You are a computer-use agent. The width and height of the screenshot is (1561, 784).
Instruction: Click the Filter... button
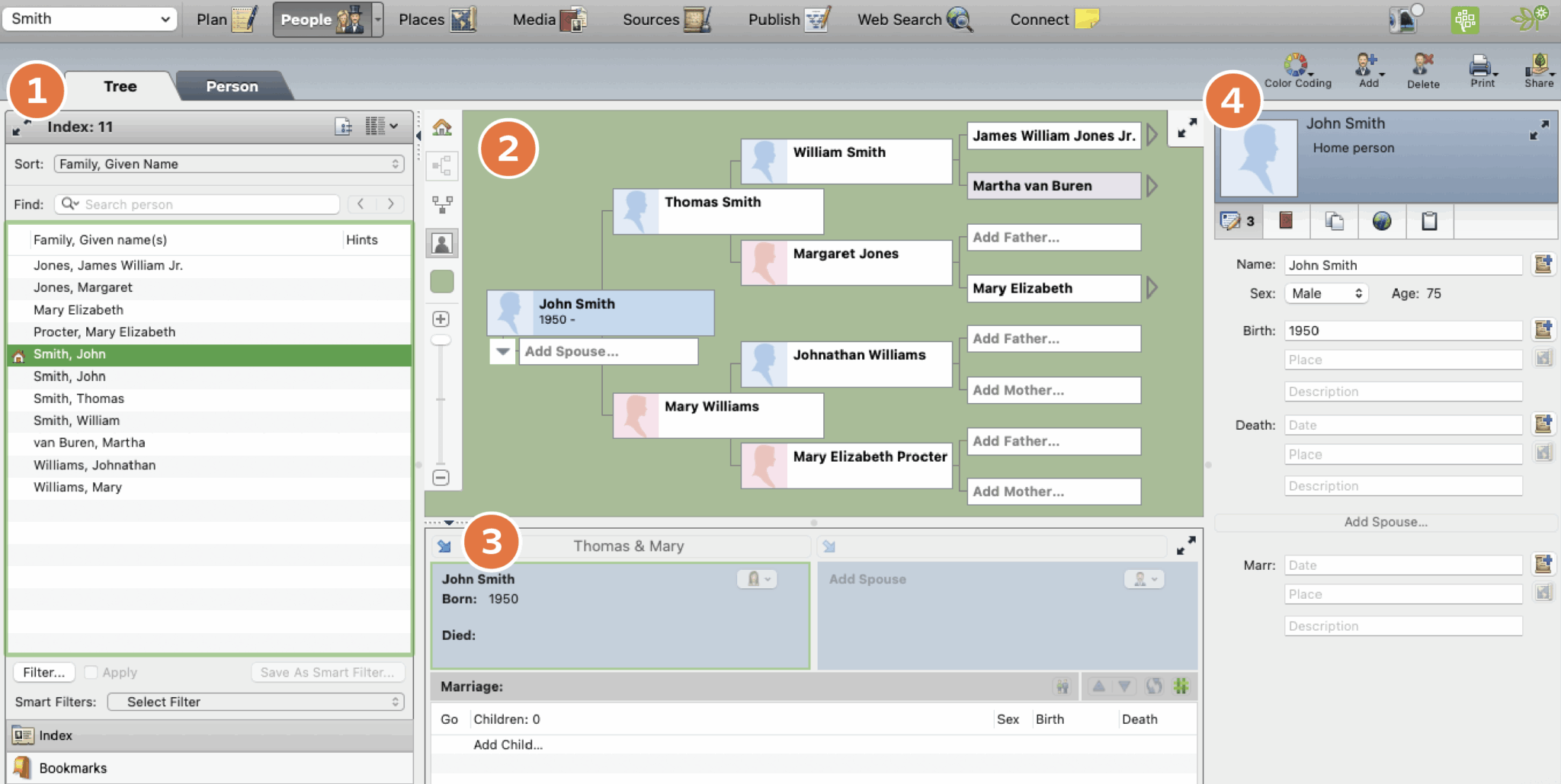click(x=43, y=672)
